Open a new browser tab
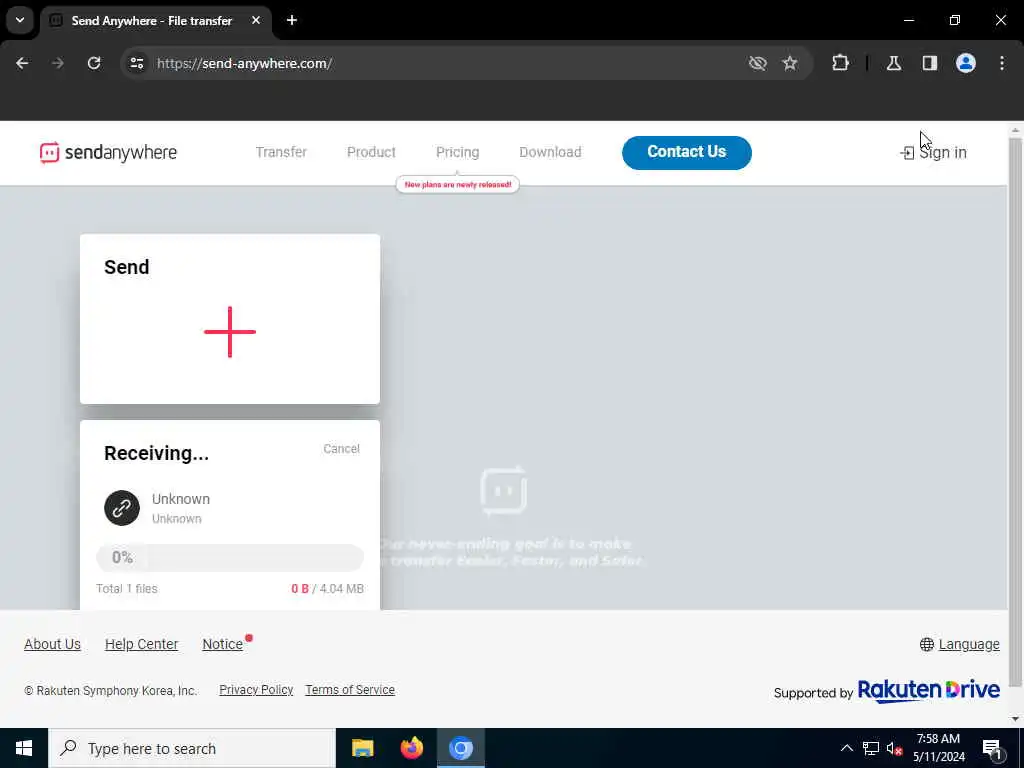The image size is (1024, 768). pos(292,20)
